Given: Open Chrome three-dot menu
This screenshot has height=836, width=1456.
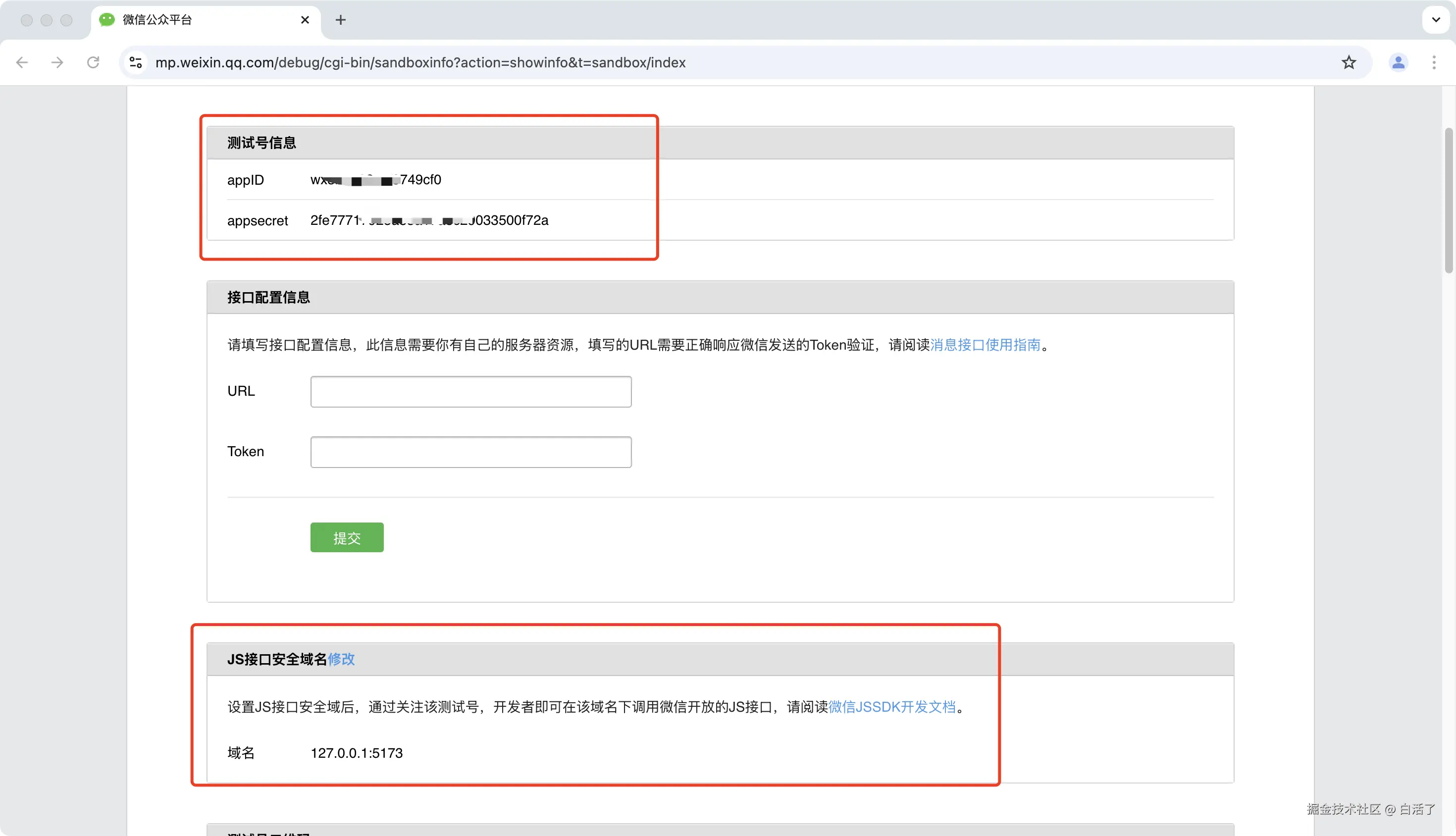Looking at the screenshot, I should 1434,62.
